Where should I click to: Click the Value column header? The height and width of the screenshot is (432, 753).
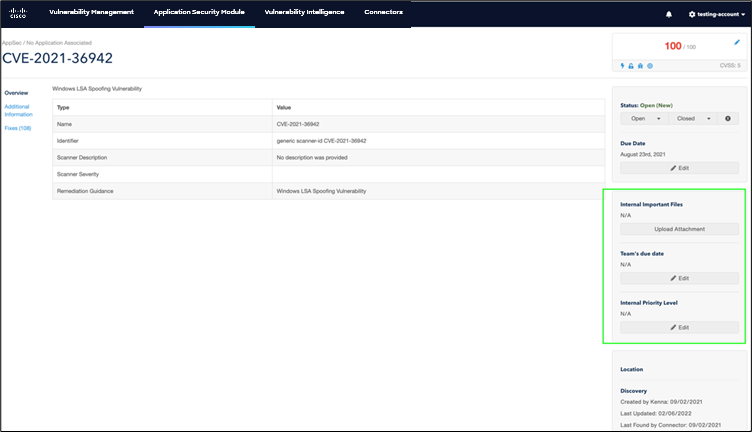[284, 108]
